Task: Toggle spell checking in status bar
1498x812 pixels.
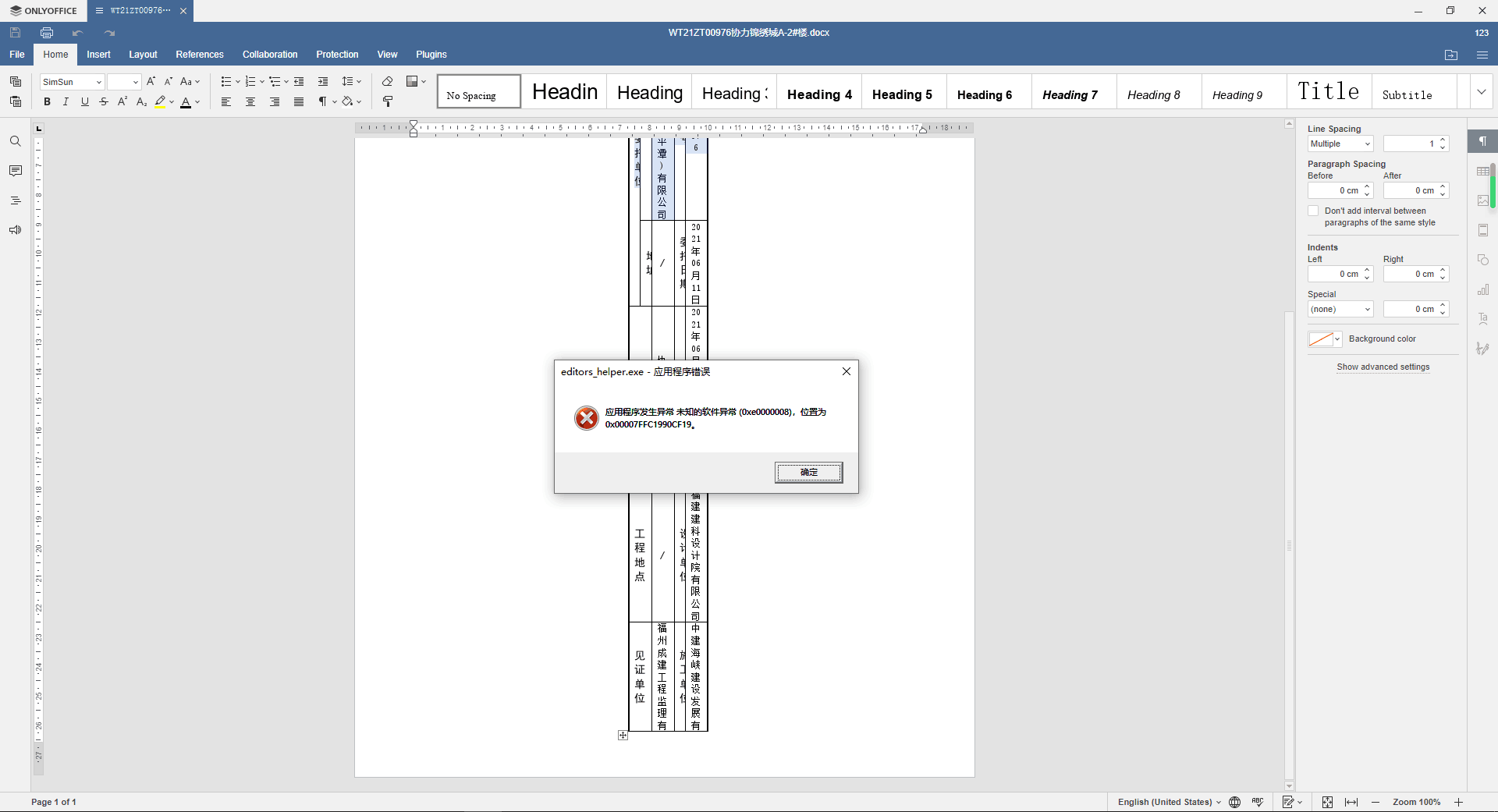Action: (1258, 802)
